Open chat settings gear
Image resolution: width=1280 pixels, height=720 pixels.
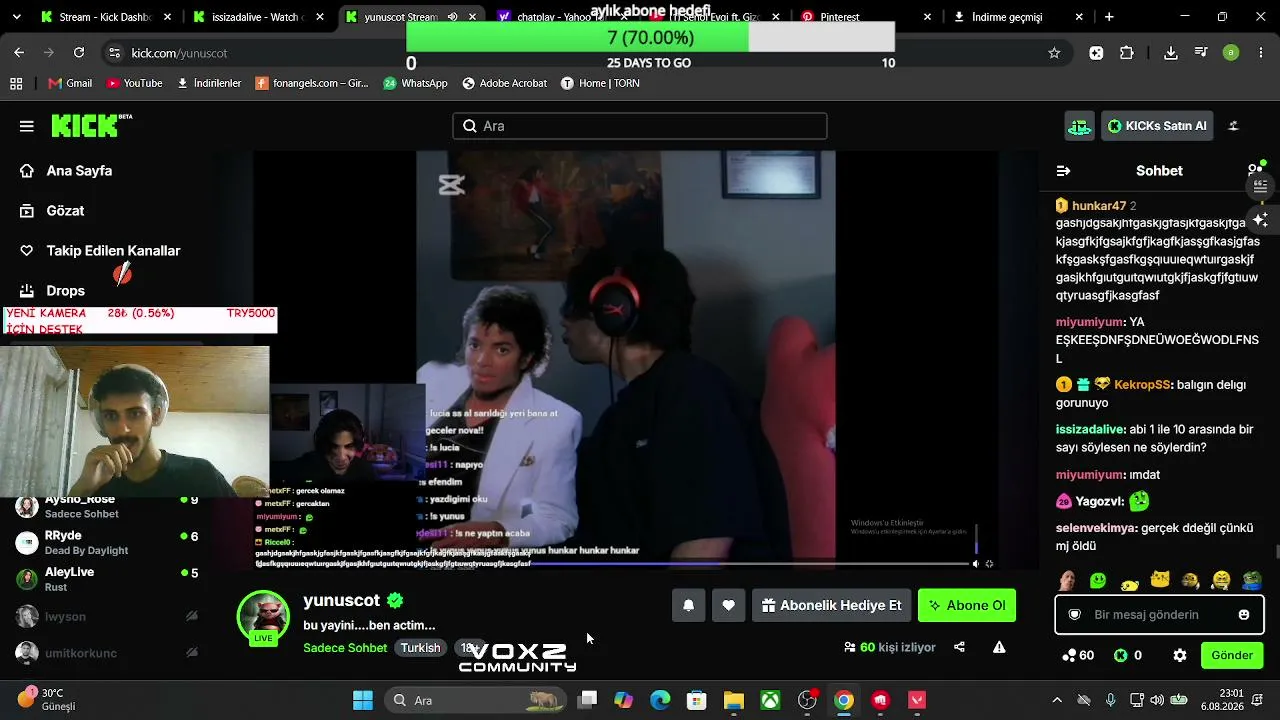point(1180,655)
